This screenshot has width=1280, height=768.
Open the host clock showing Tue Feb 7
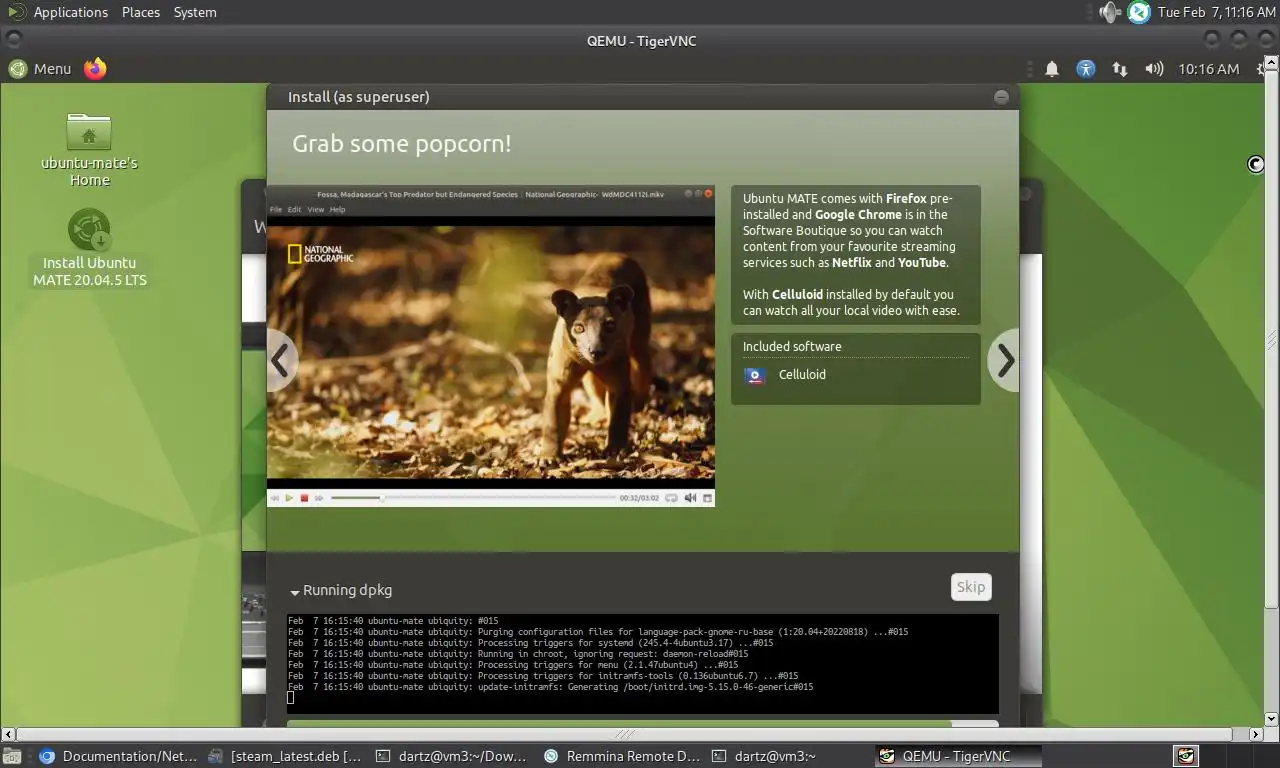click(x=1216, y=12)
